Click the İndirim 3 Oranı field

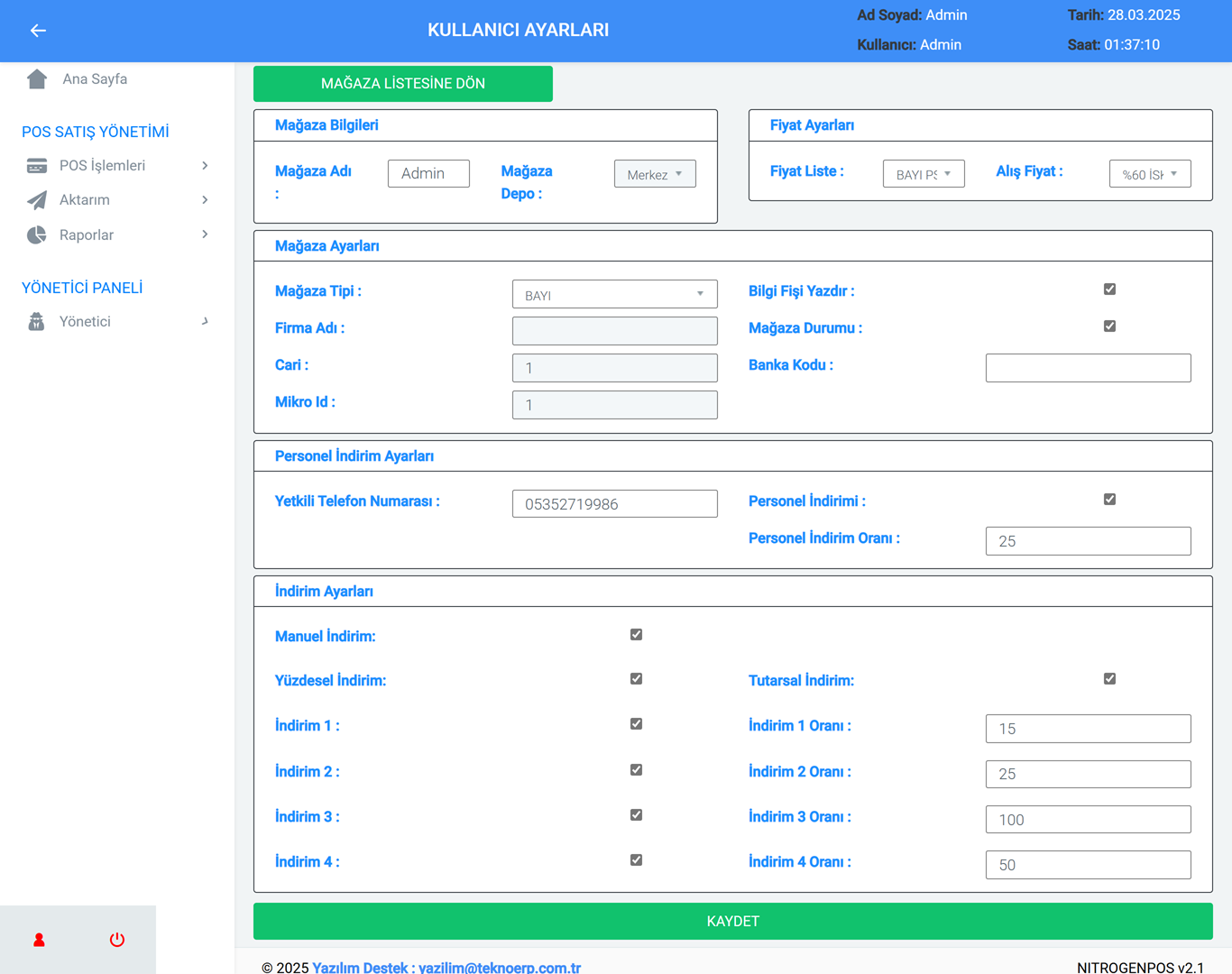tap(1089, 820)
